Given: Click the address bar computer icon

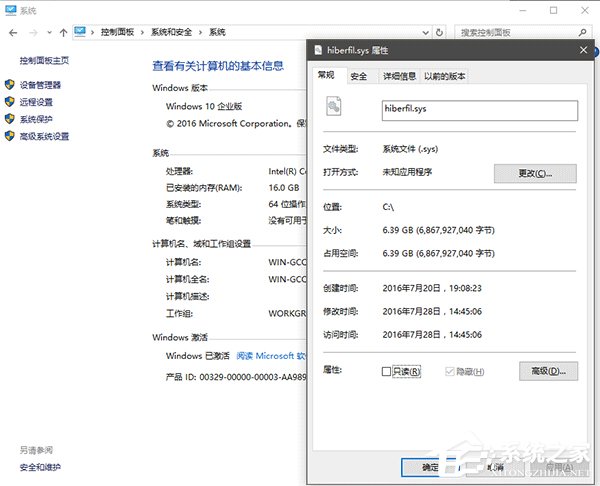Looking at the screenshot, I should tap(80, 32).
